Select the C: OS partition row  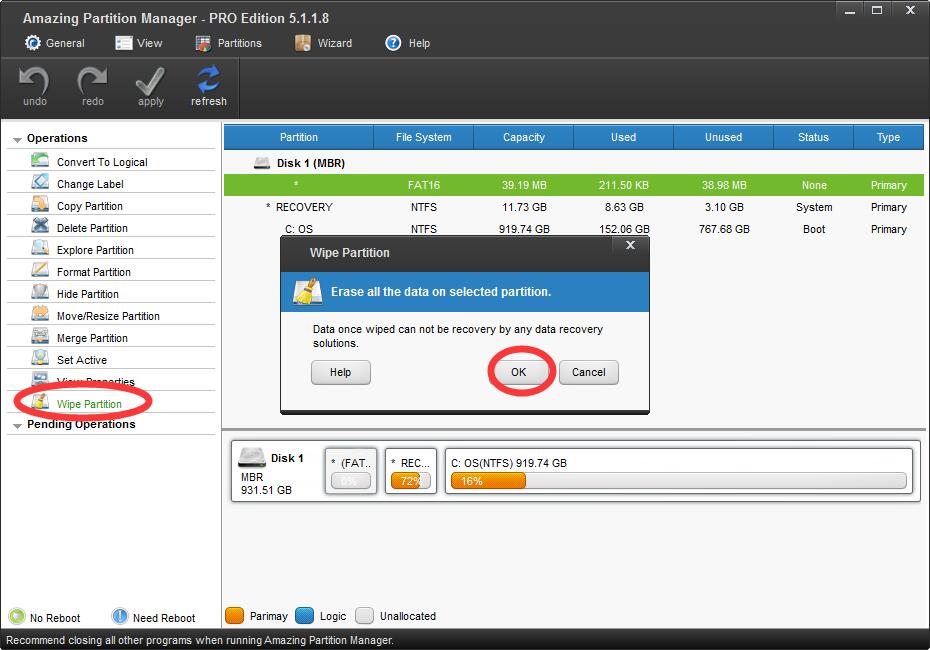click(x=574, y=229)
